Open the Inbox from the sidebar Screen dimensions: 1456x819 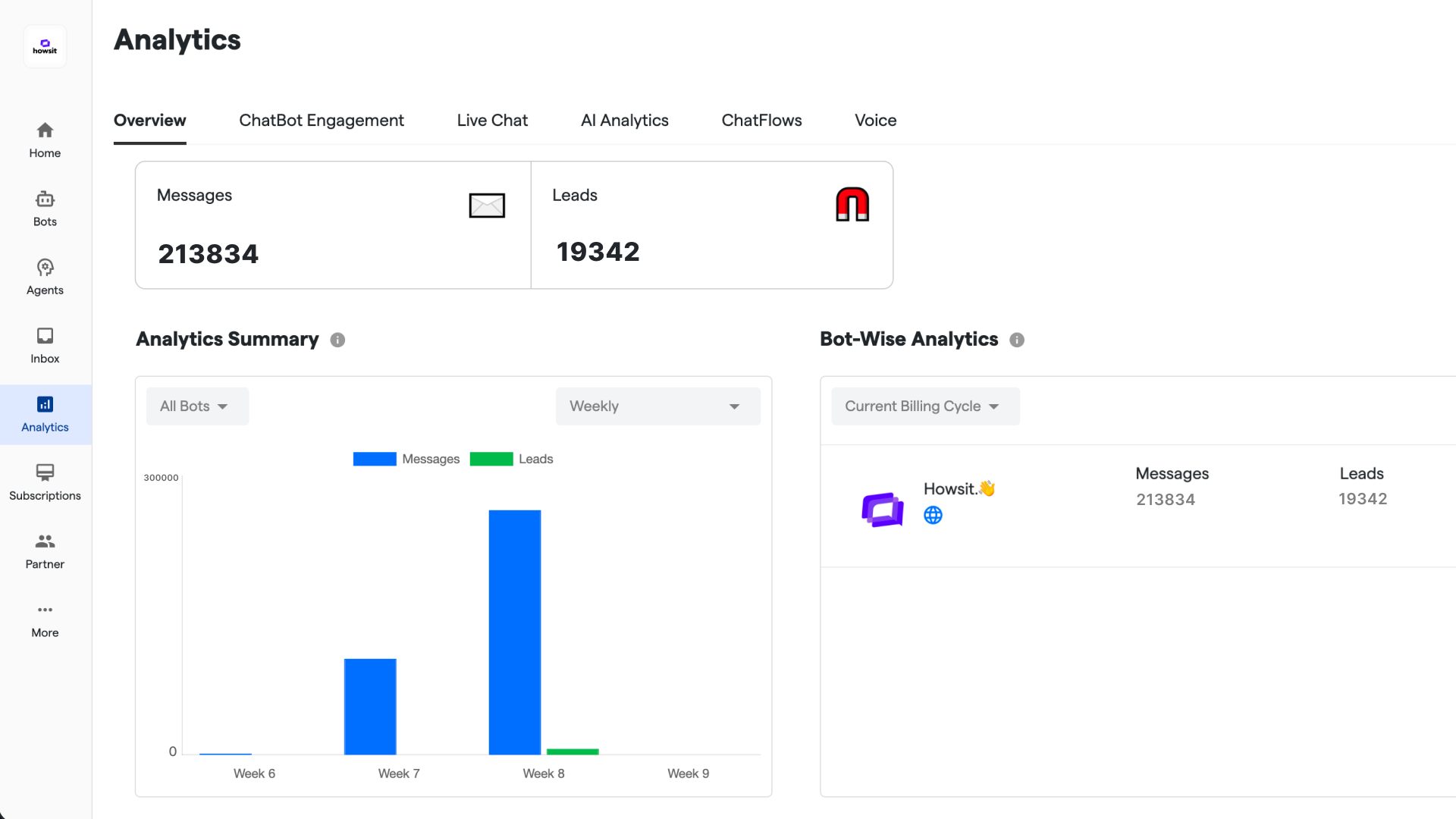coord(45,346)
